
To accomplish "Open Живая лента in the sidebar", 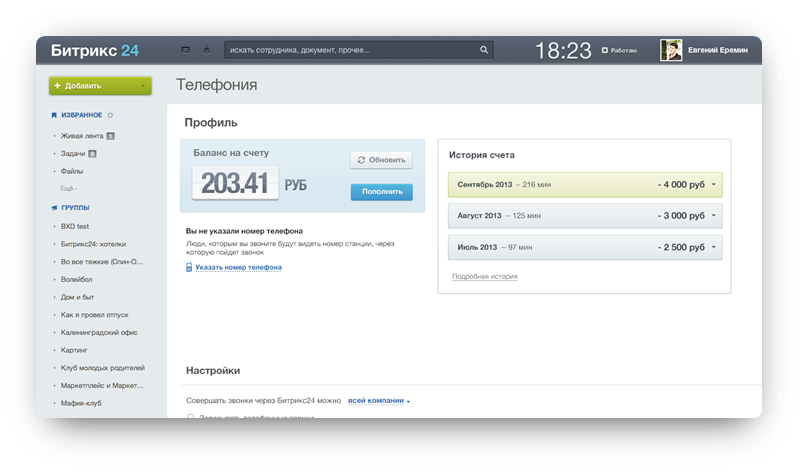I will tap(82, 136).
